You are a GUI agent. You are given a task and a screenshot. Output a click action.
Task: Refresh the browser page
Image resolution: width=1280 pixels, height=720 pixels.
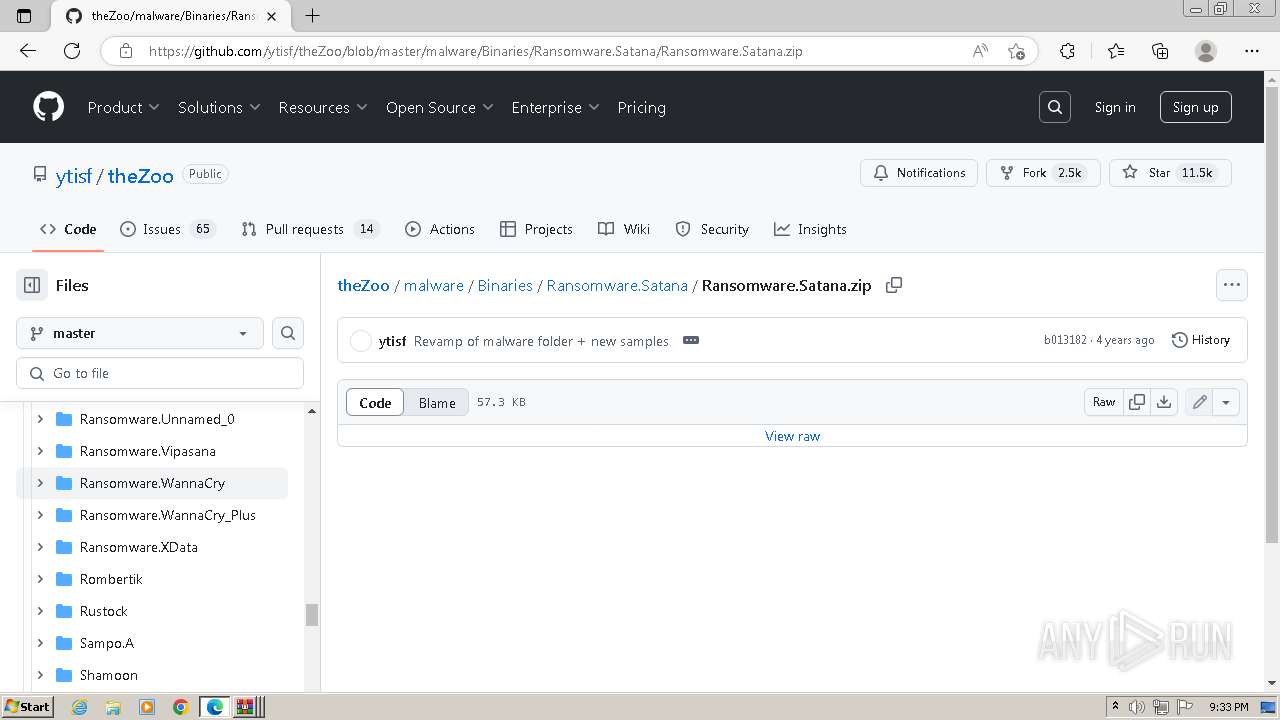[72, 51]
